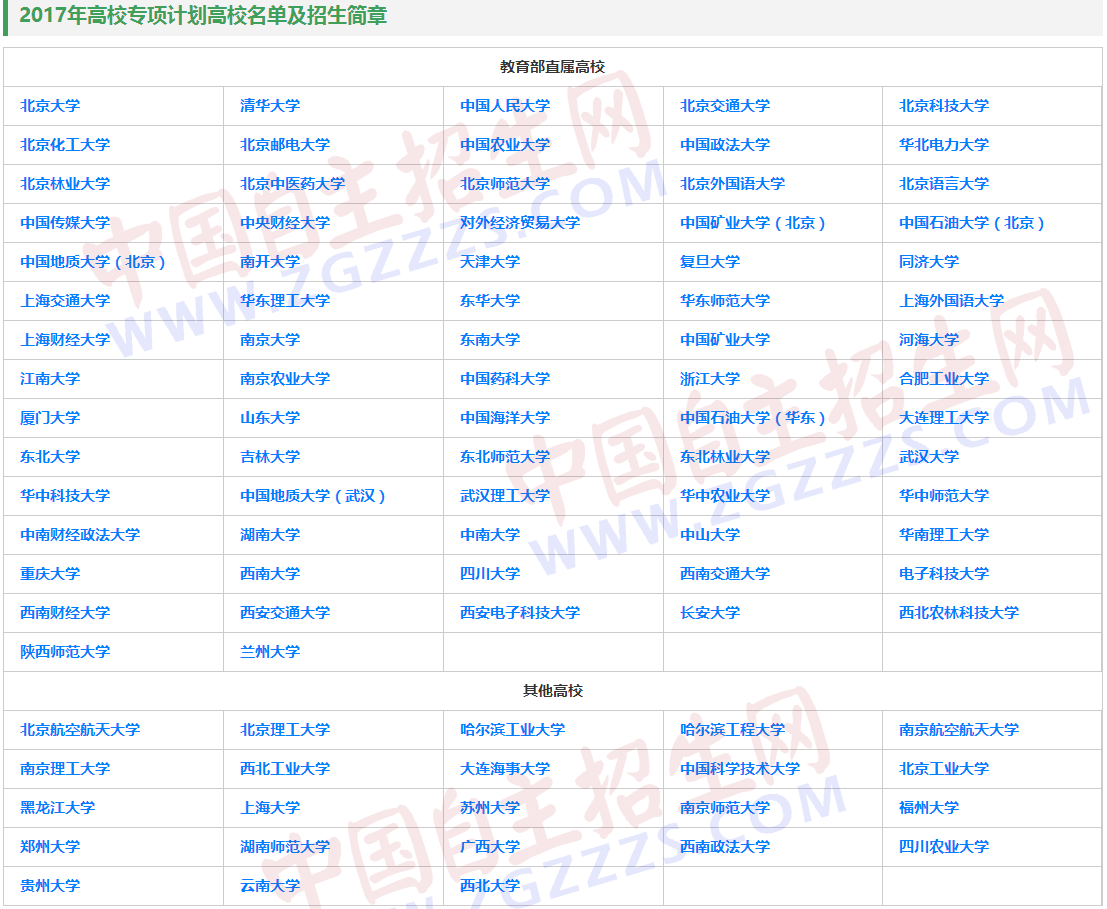Open 中国矿业大学（北京） link
This screenshot has height=909, width=1107.
(x=753, y=223)
